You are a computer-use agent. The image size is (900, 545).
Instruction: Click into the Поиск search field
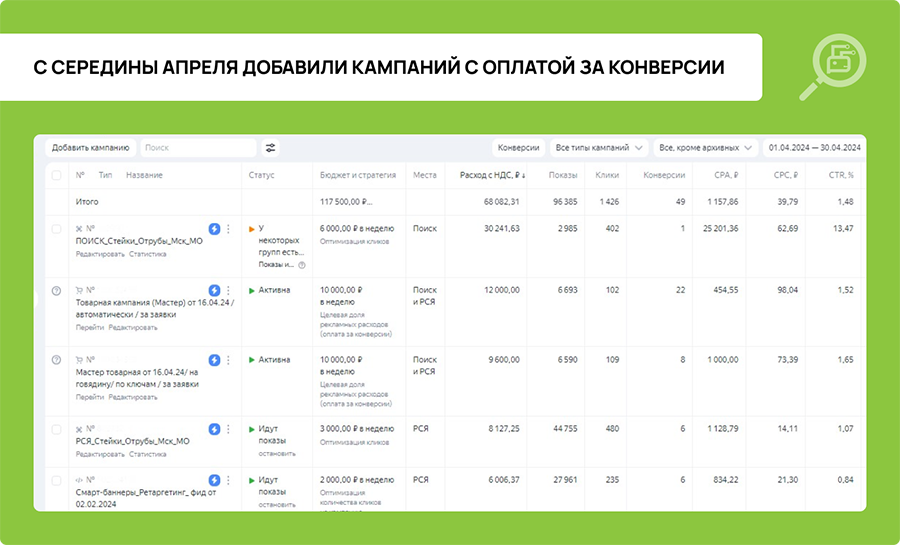pos(198,148)
